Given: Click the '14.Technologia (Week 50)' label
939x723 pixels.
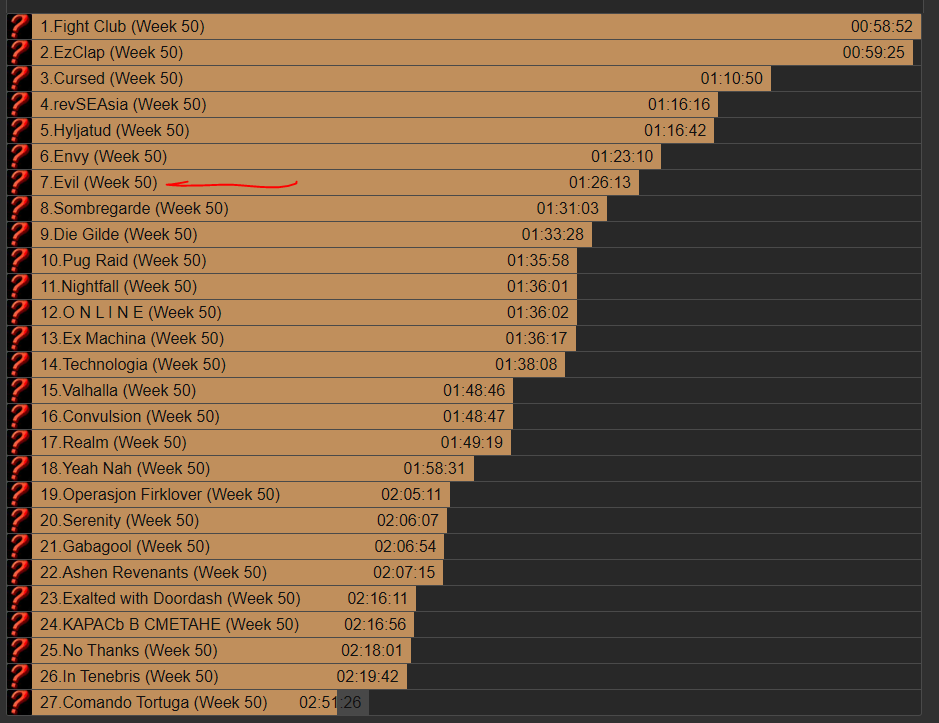Looking at the screenshot, I should point(132,364).
